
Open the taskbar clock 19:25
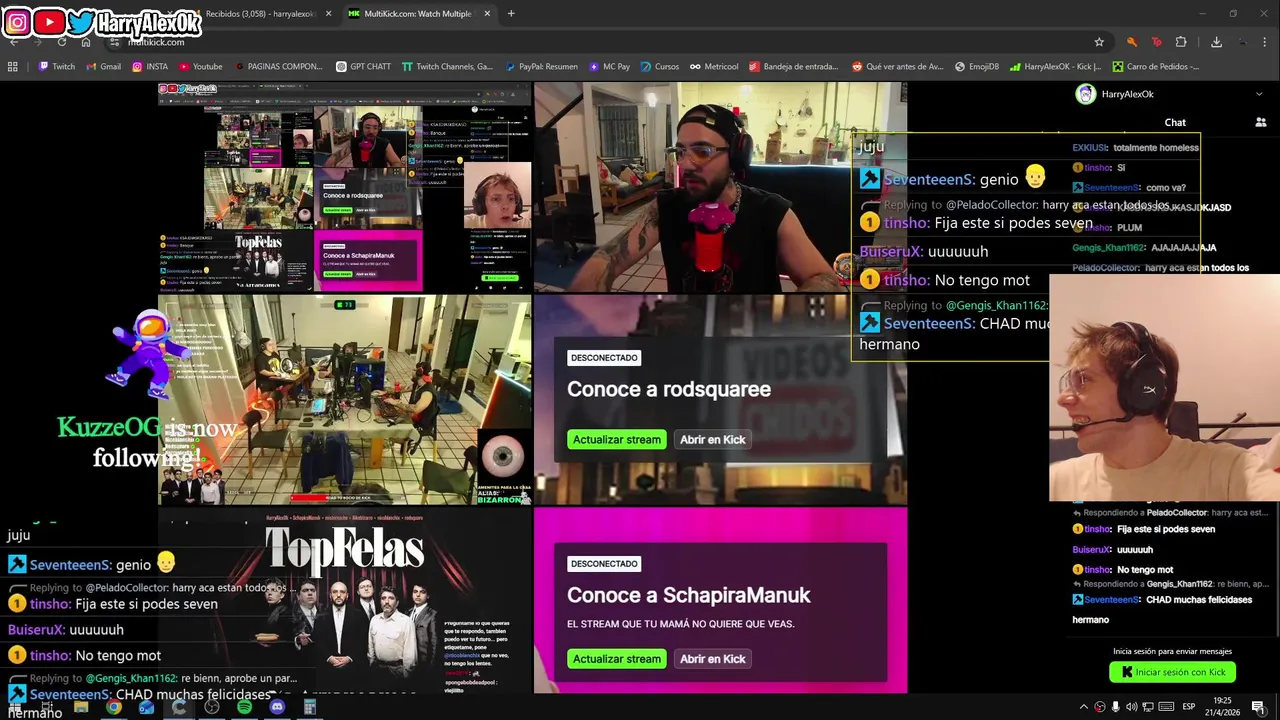pos(1222,707)
